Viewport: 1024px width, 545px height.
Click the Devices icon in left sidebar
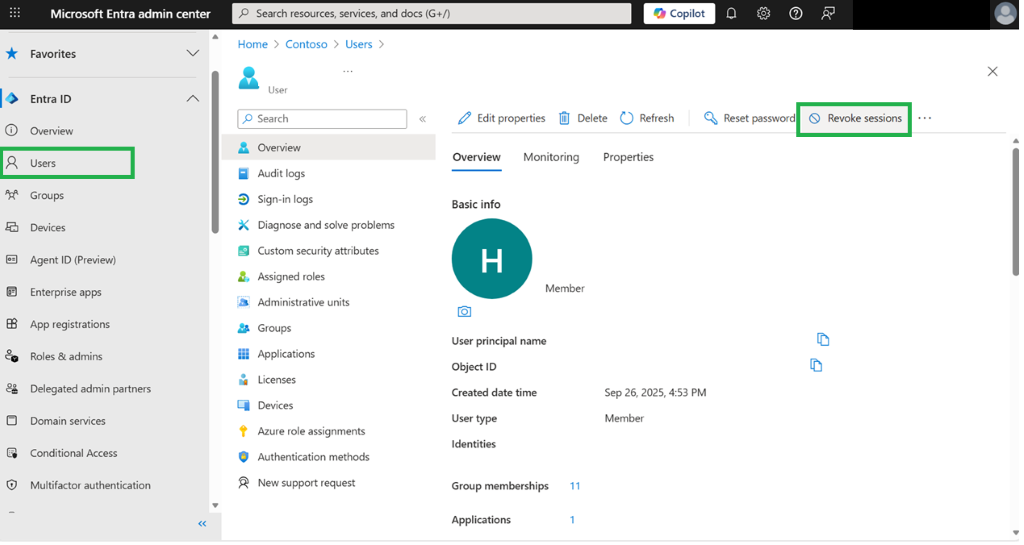tap(12, 227)
